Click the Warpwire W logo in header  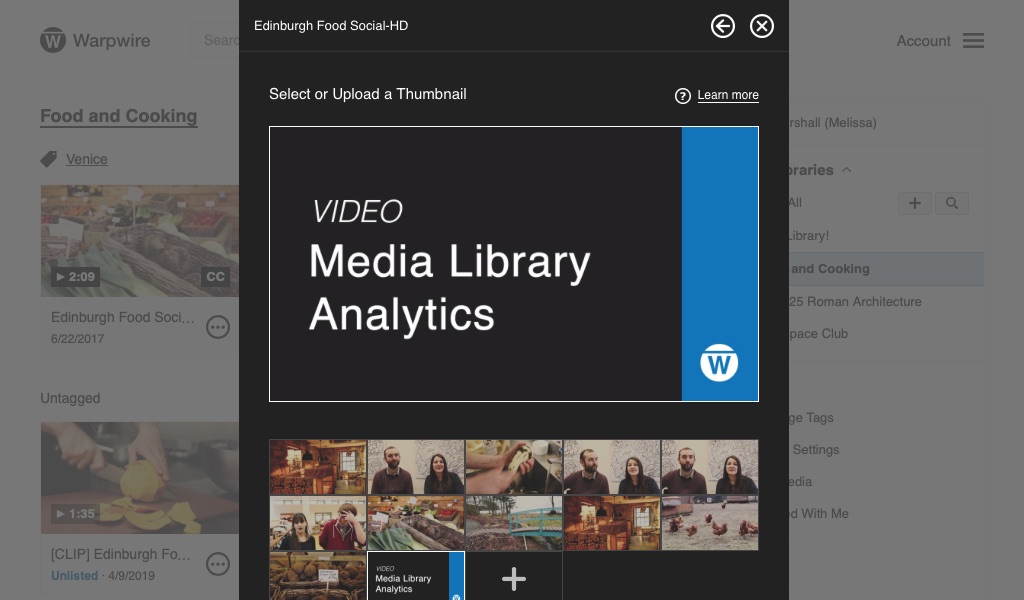coord(53,40)
